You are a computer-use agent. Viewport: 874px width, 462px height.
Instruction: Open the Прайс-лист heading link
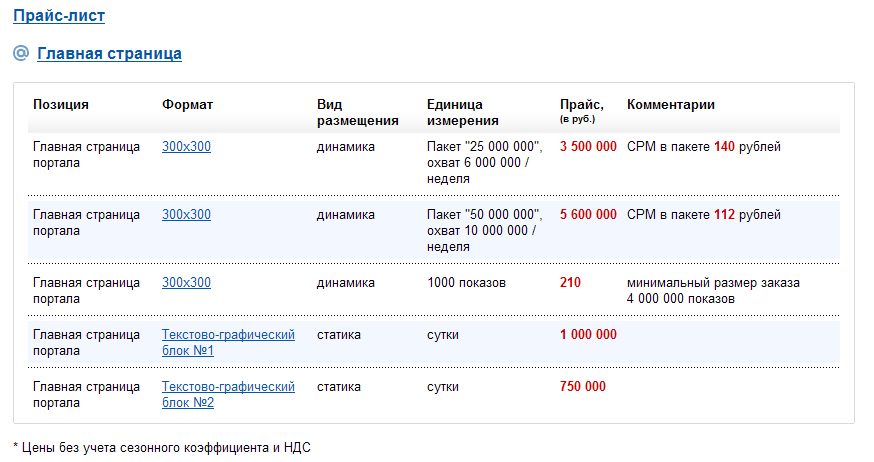(x=59, y=15)
